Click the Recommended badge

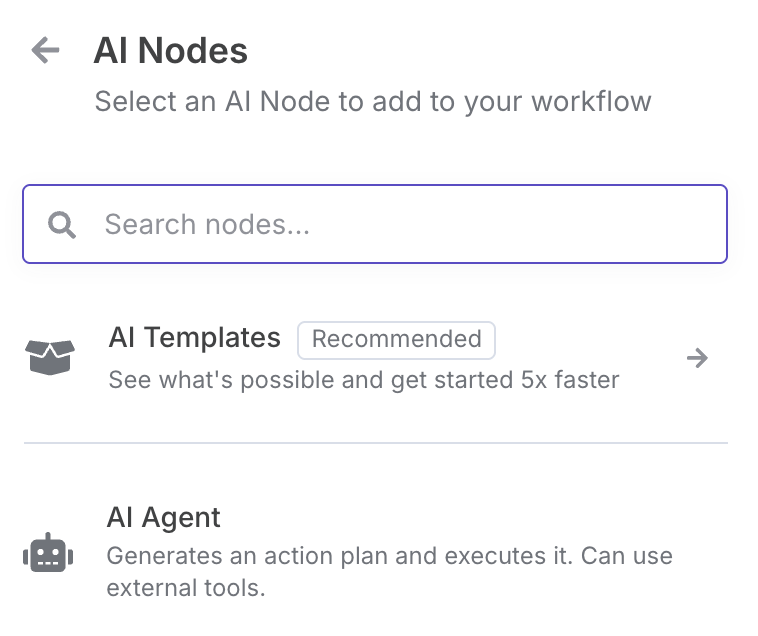(x=396, y=340)
